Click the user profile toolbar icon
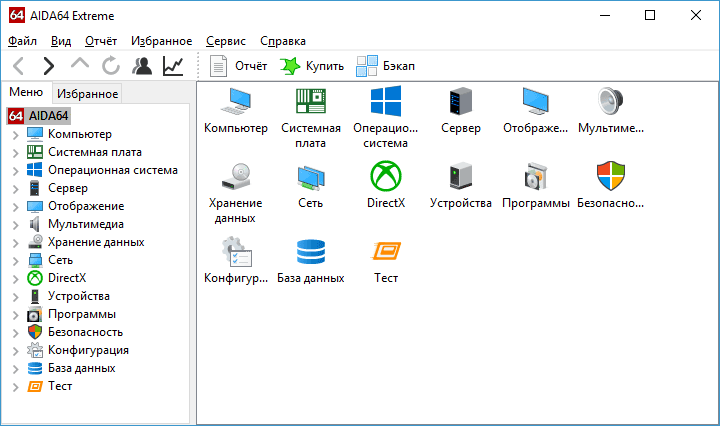This screenshot has height=426, width=720. tap(142, 66)
